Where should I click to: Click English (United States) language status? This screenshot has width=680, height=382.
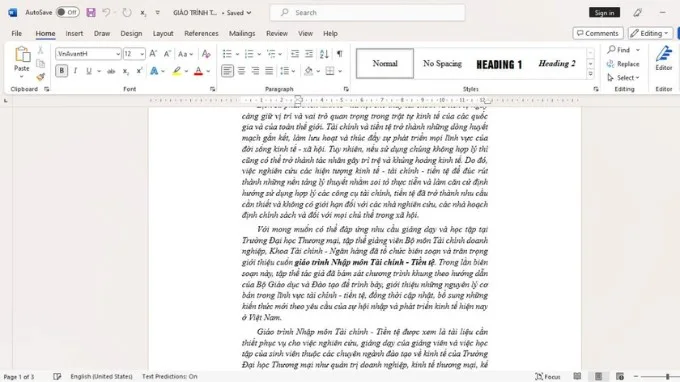pos(101,376)
